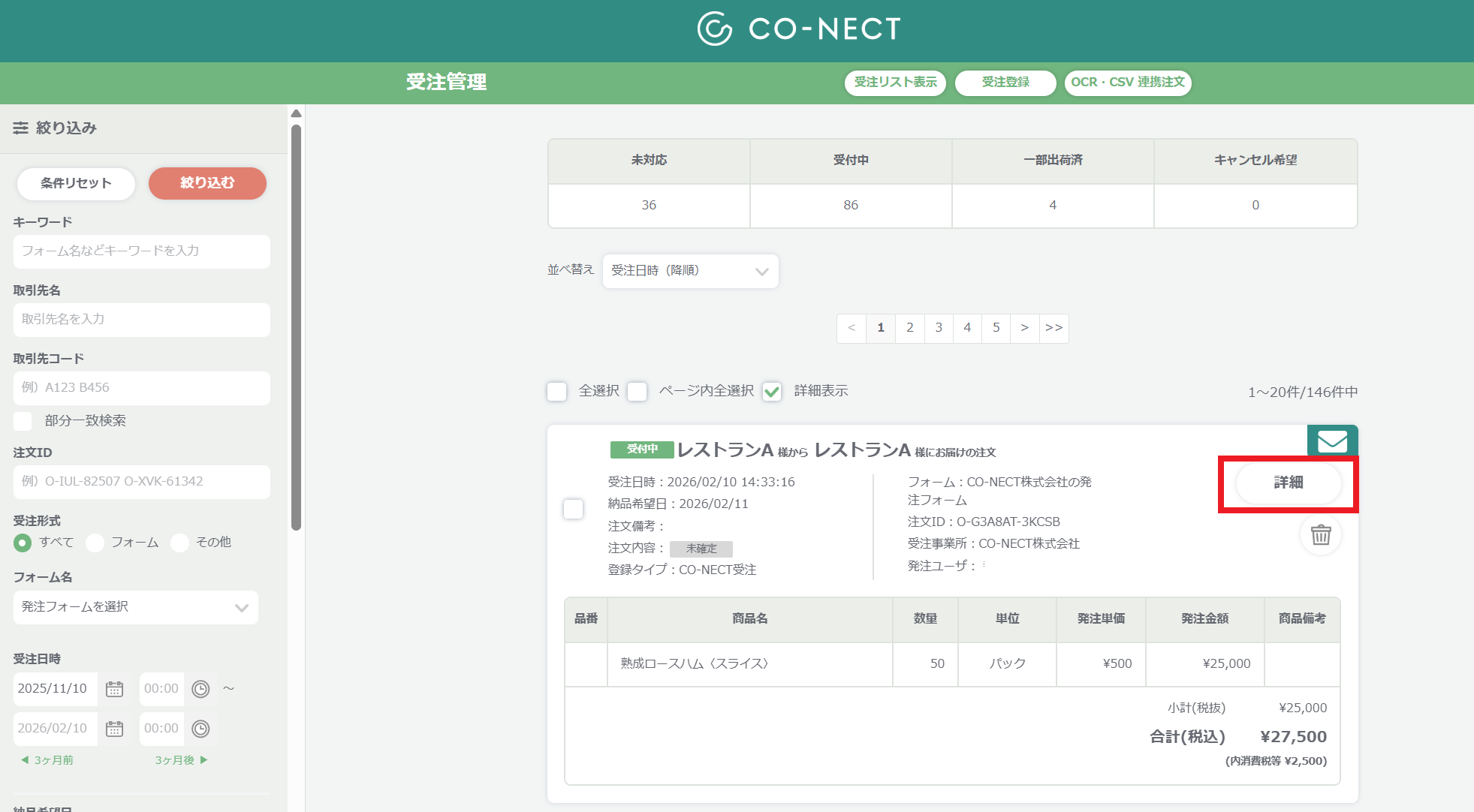Expand the 発注フォームを選択 dropdown
Viewport: 1474px width, 812px height.
coord(136,607)
